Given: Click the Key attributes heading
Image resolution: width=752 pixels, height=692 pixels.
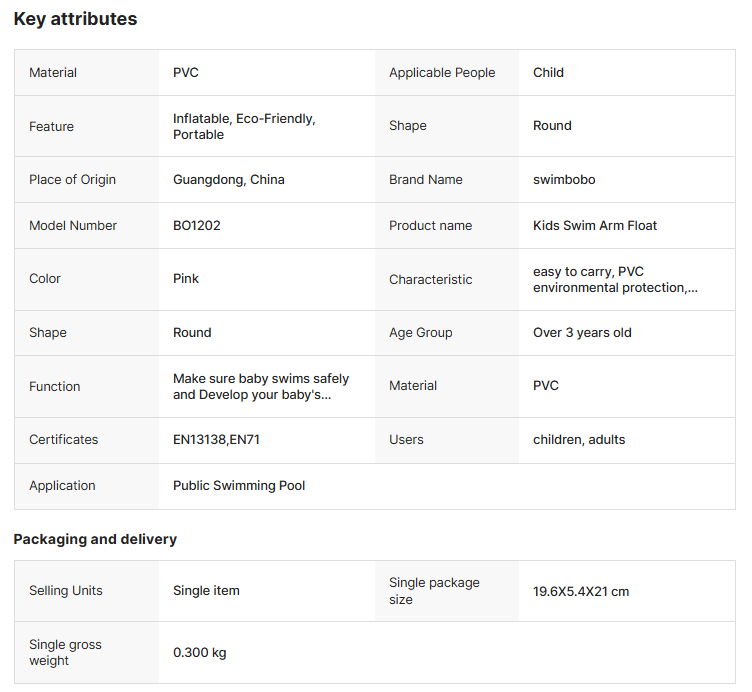Looking at the screenshot, I should [75, 19].
